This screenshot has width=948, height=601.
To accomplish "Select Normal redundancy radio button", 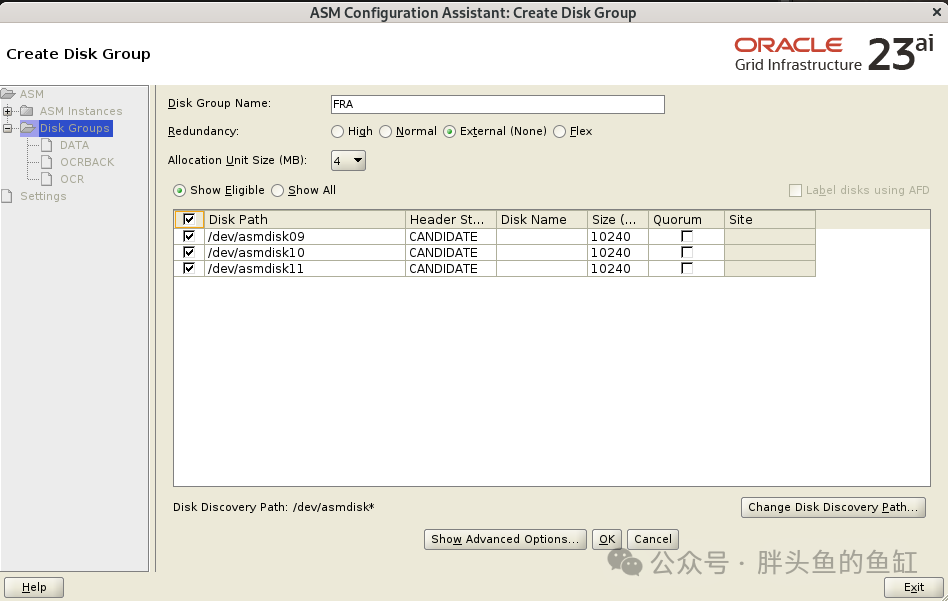I will tap(385, 131).
